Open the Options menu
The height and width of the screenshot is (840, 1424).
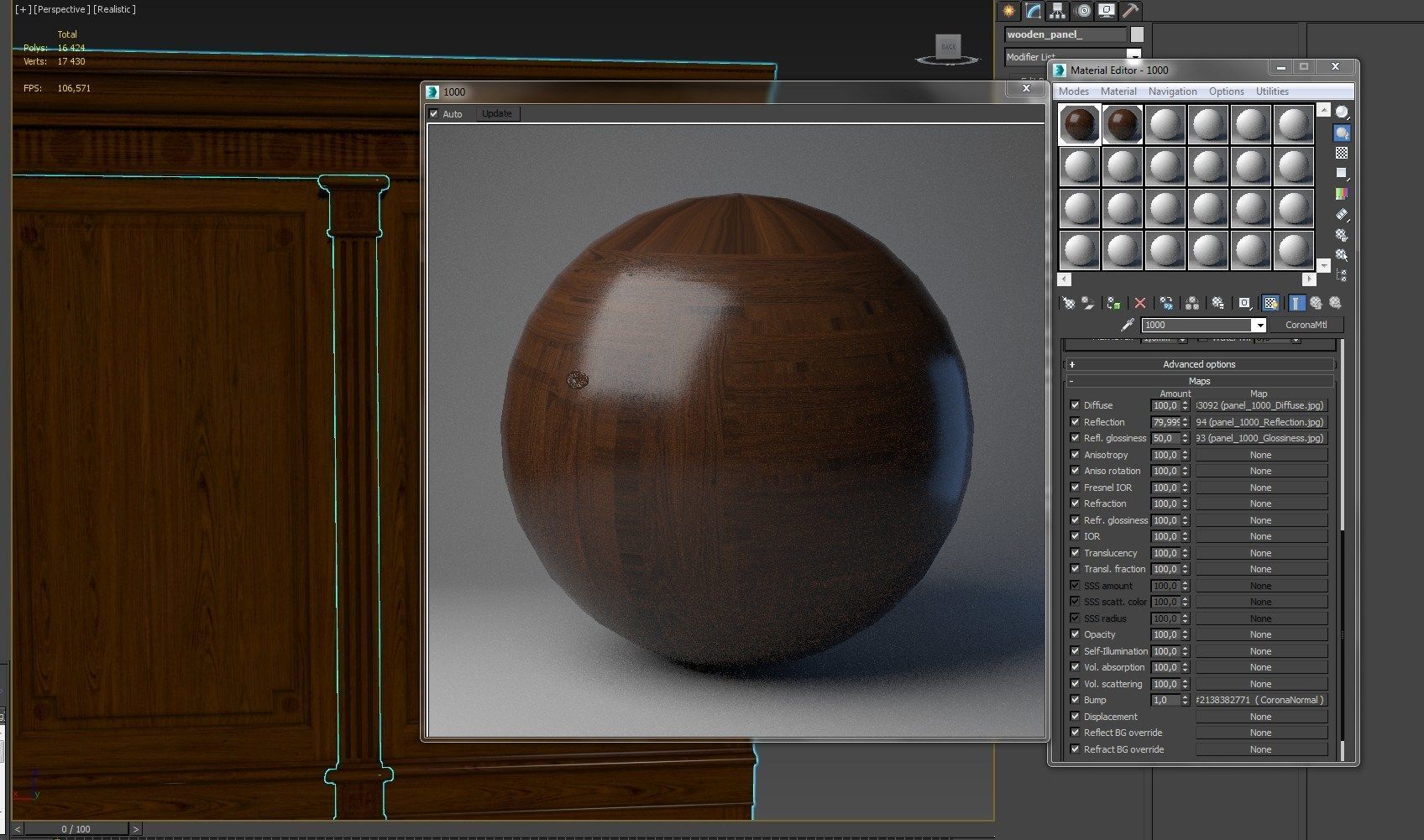coord(1227,91)
